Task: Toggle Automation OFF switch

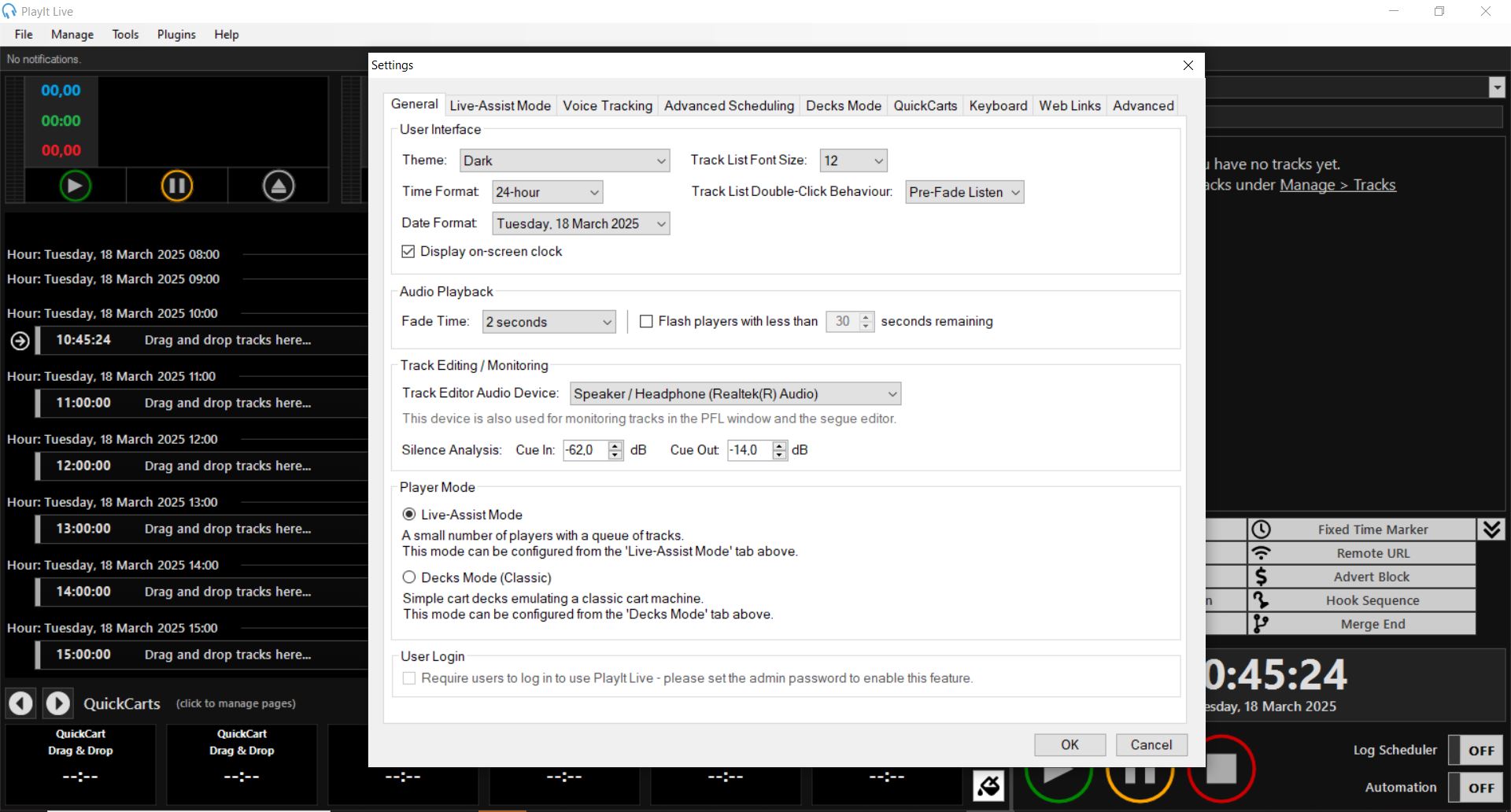Action: pos(1476,787)
